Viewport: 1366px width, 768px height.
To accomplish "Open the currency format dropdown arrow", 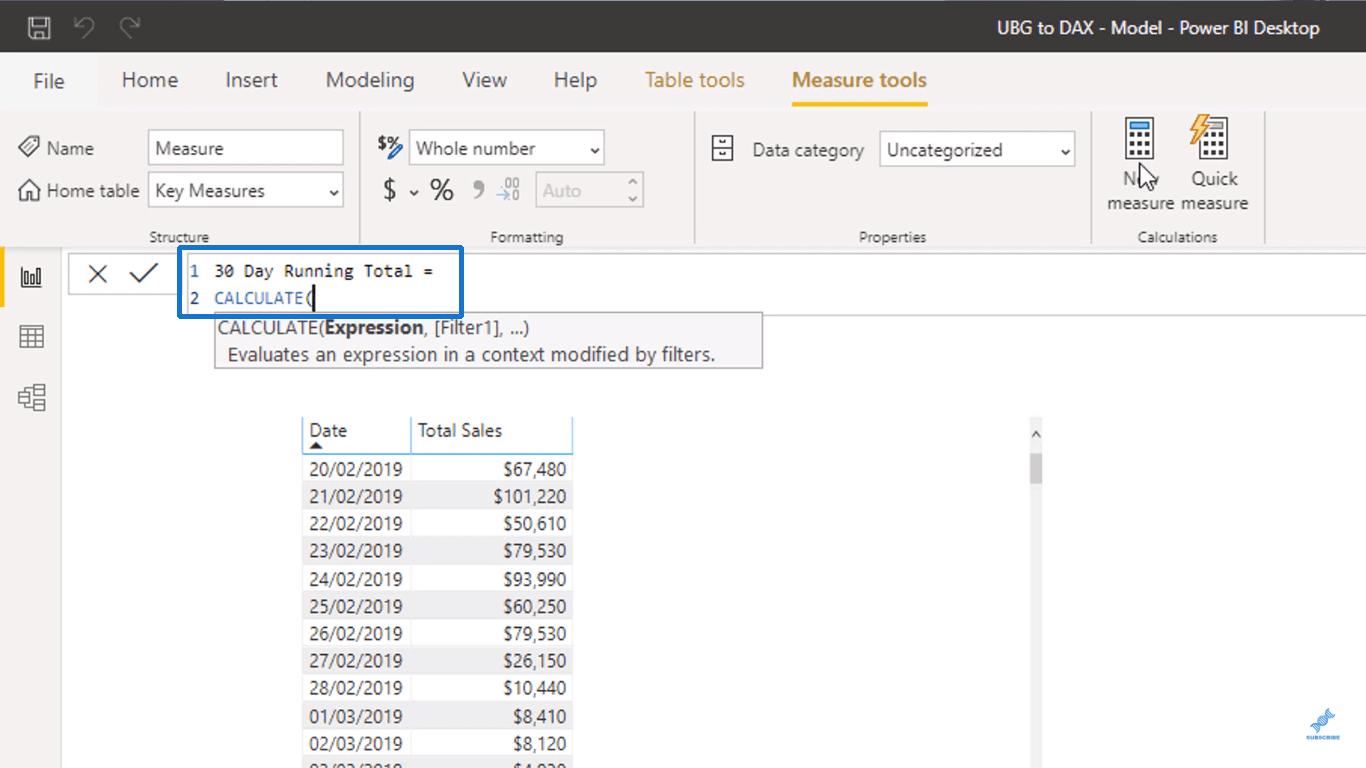I will pyautogui.click(x=413, y=192).
